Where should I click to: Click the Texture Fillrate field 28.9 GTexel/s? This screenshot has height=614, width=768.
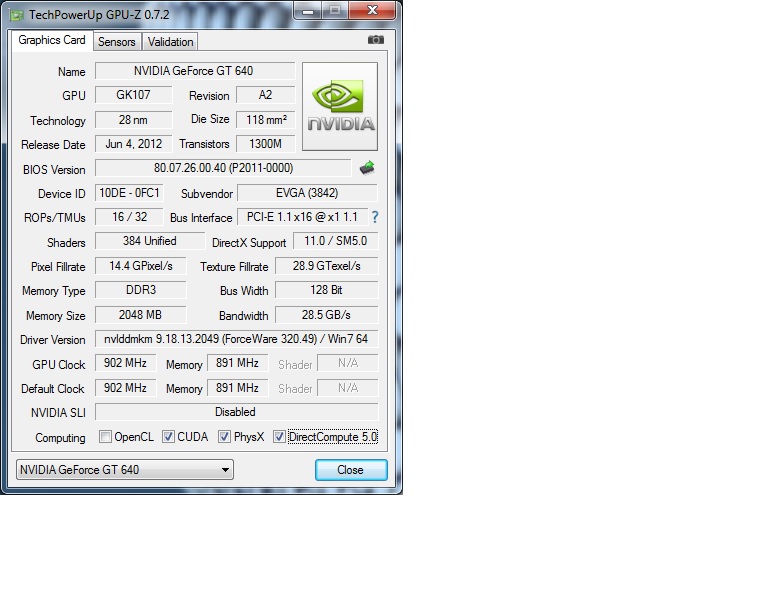pyautogui.click(x=327, y=266)
